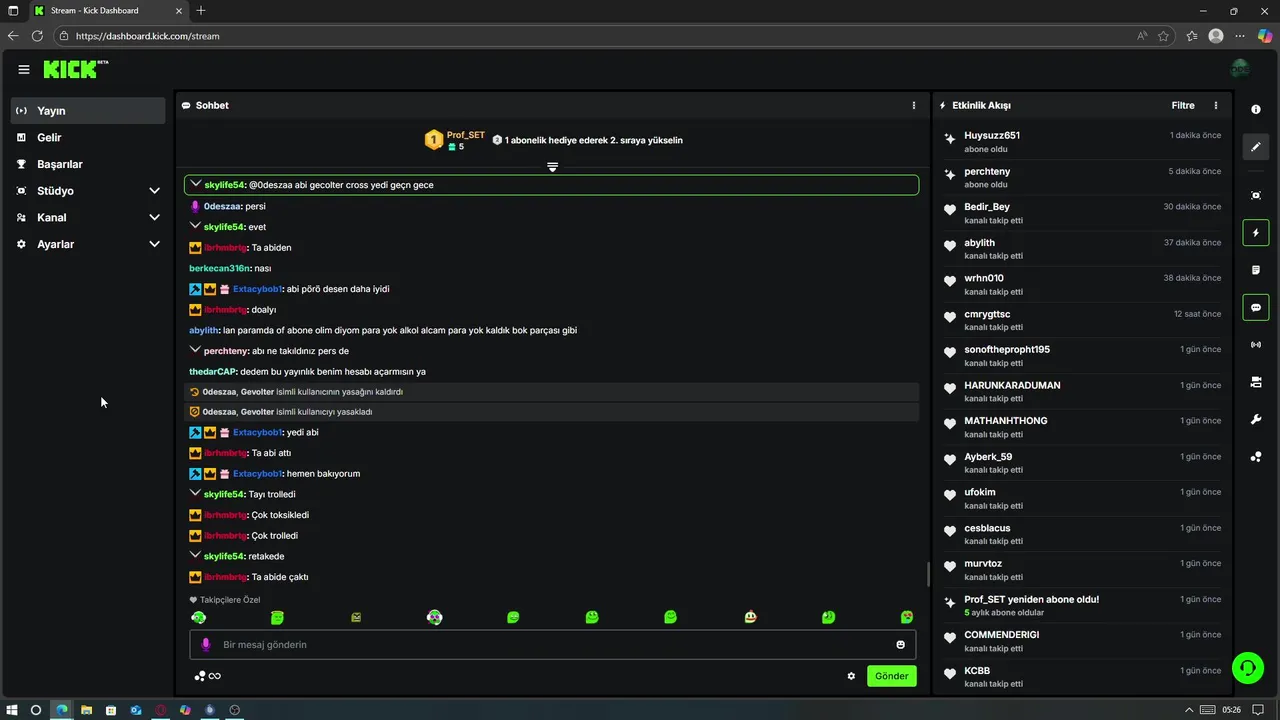The height and width of the screenshot is (720, 1280).
Task: Select wrhn010 follow event in activity feed
Action: tap(1082, 284)
